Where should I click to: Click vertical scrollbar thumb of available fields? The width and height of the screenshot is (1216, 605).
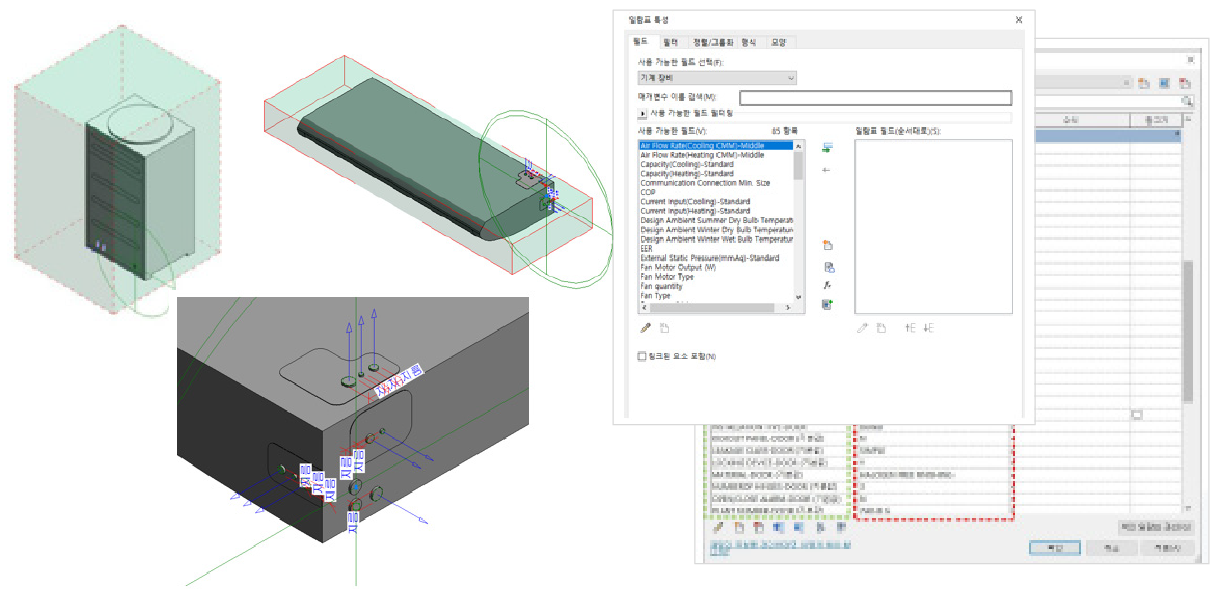tap(798, 165)
